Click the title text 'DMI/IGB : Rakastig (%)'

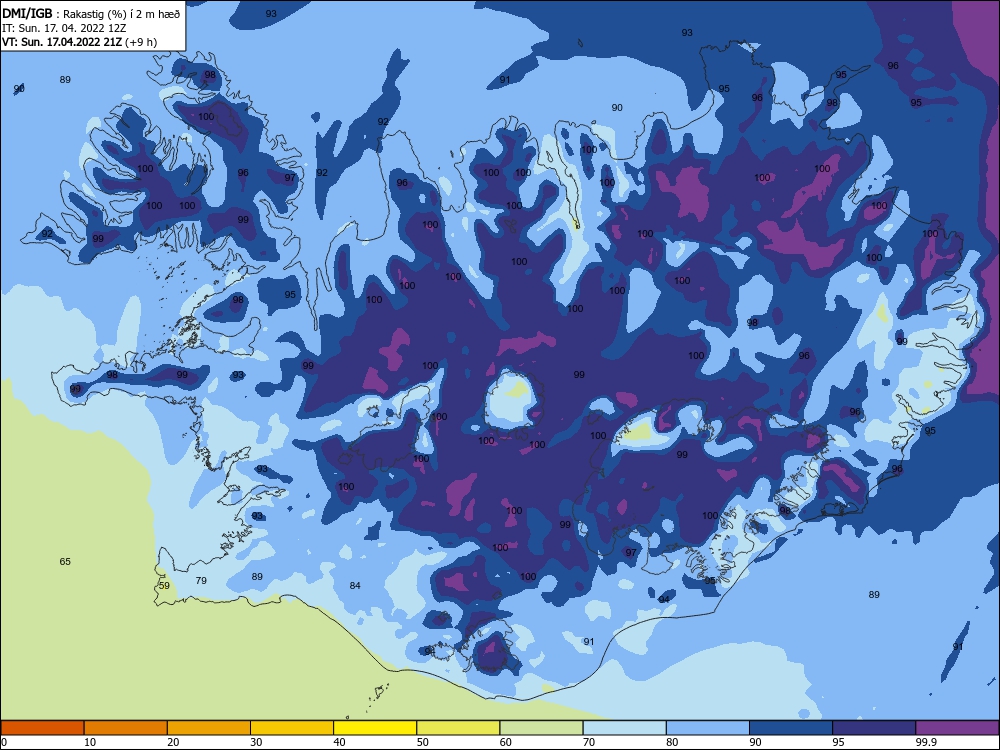pyautogui.click(x=64, y=14)
